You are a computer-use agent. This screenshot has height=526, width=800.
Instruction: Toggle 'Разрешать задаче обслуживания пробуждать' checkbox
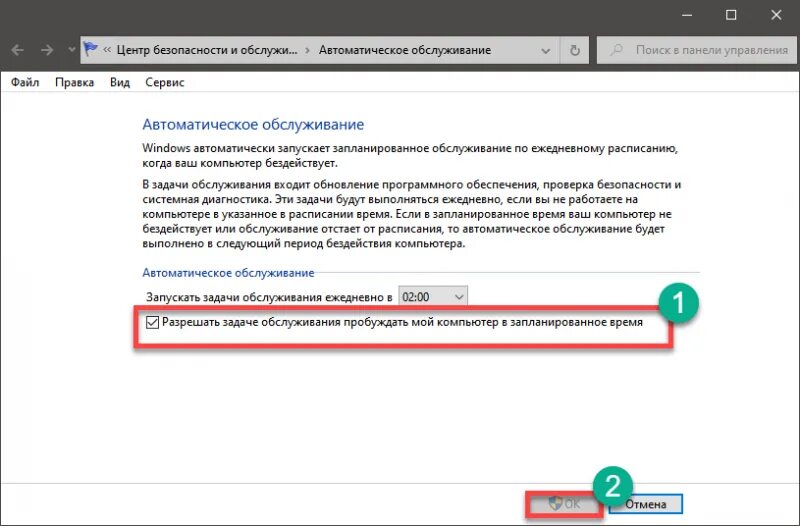[152, 322]
